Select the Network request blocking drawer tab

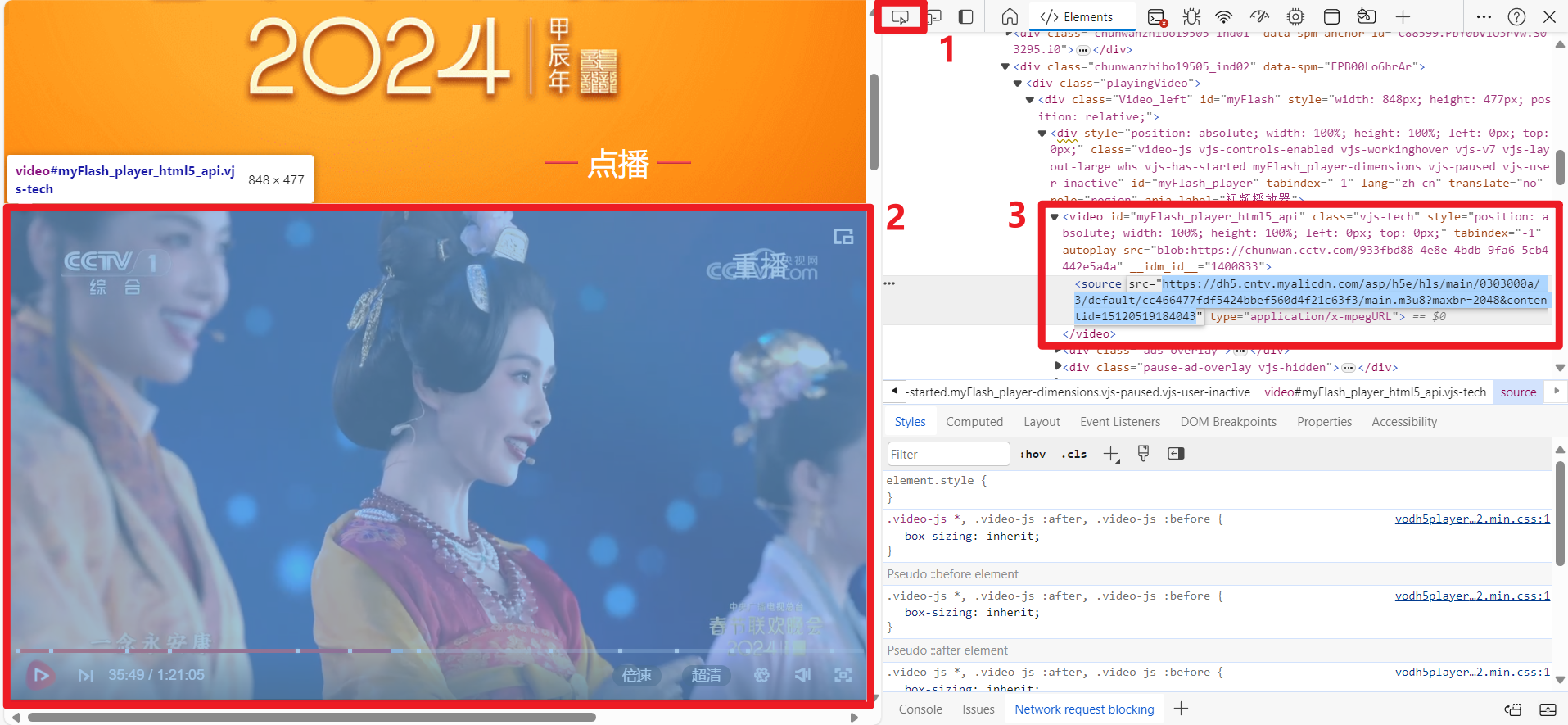click(1084, 709)
